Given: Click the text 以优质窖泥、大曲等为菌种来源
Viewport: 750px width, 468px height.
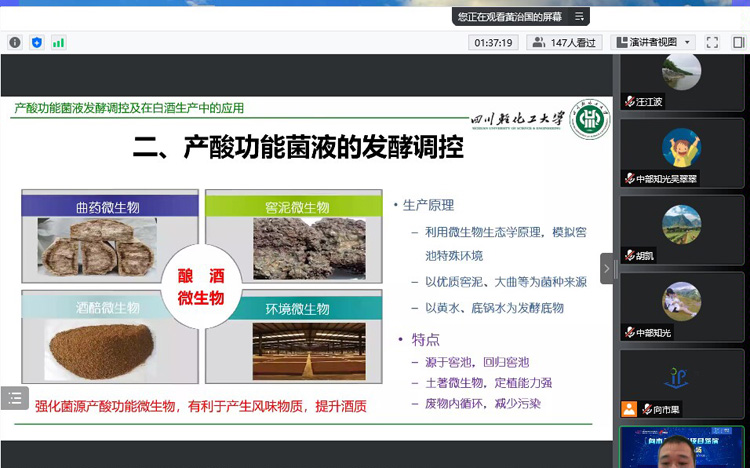Looking at the screenshot, I should (x=506, y=282).
